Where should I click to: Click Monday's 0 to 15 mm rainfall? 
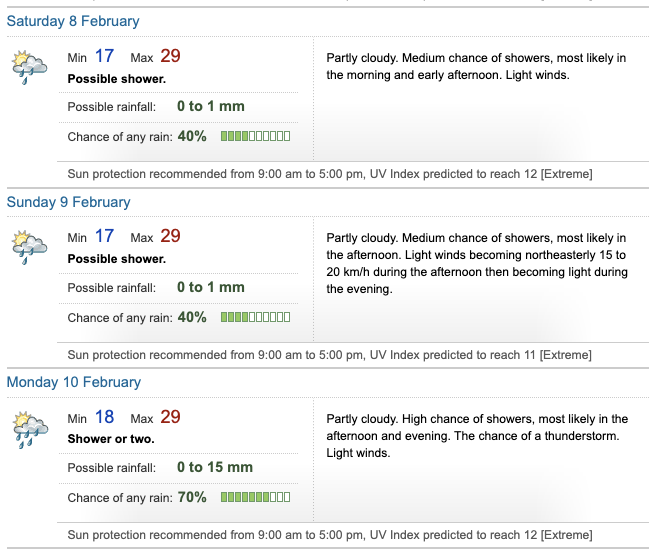pyautogui.click(x=215, y=467)
